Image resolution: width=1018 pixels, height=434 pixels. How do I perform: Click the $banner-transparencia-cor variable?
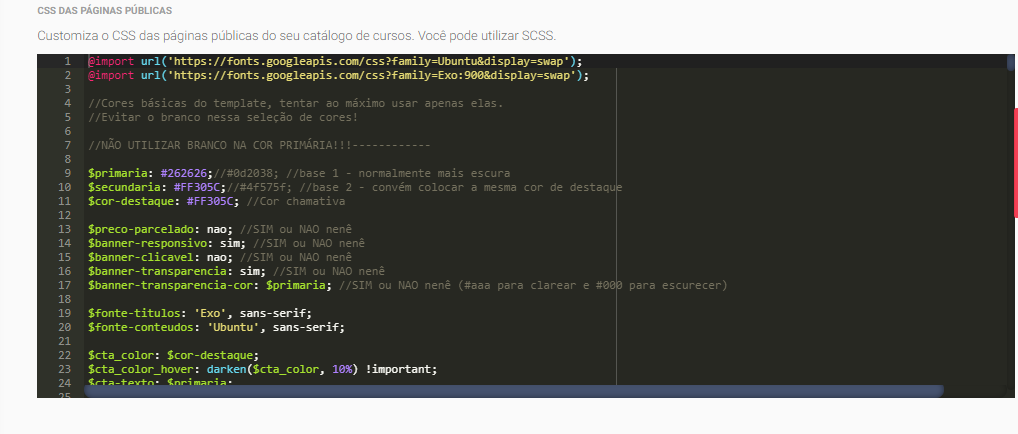(170, 285)
